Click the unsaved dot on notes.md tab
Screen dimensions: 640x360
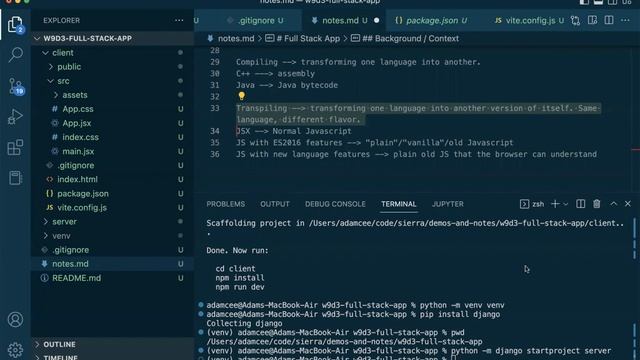pyautogui.click(x=376, y=20)
